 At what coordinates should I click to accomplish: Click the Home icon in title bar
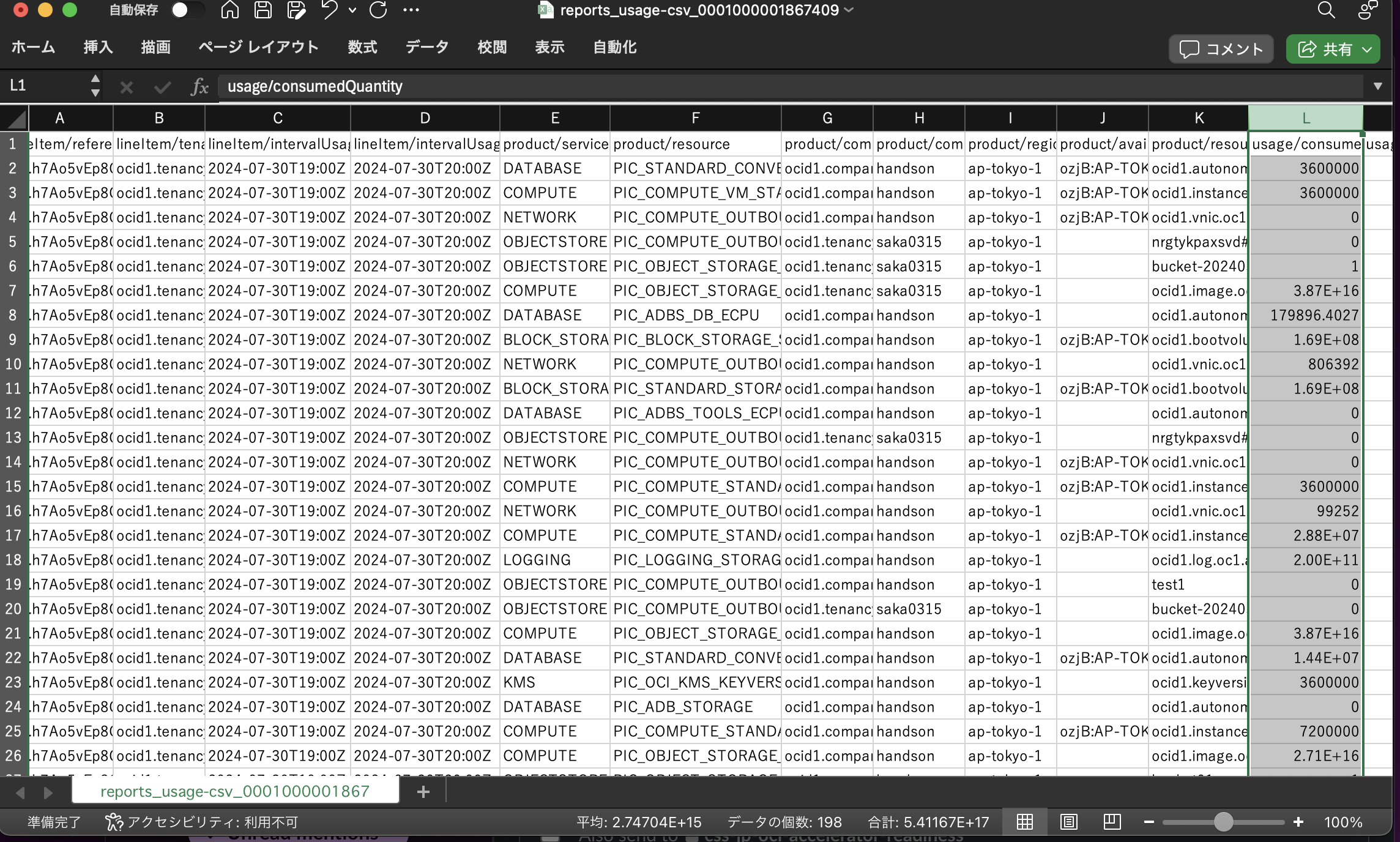(230, 10)
